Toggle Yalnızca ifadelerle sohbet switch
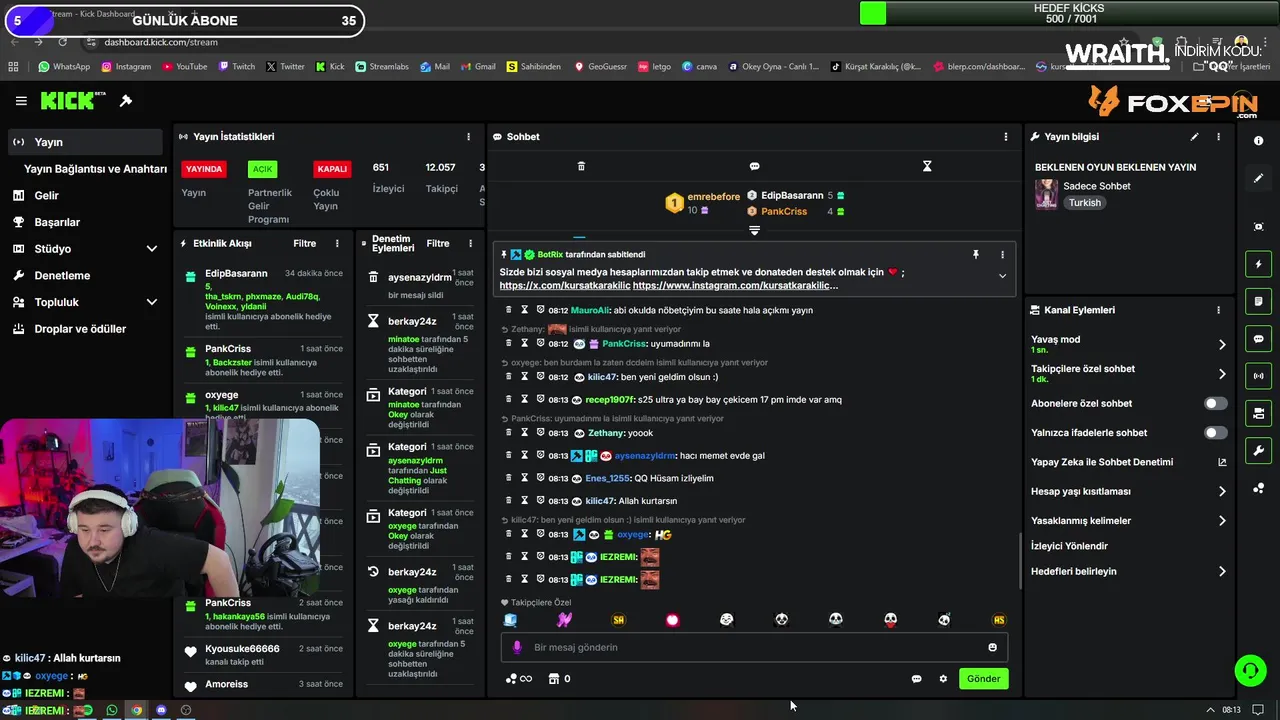The width and height of the screenshot is (1280, 720). point(1215,433)
